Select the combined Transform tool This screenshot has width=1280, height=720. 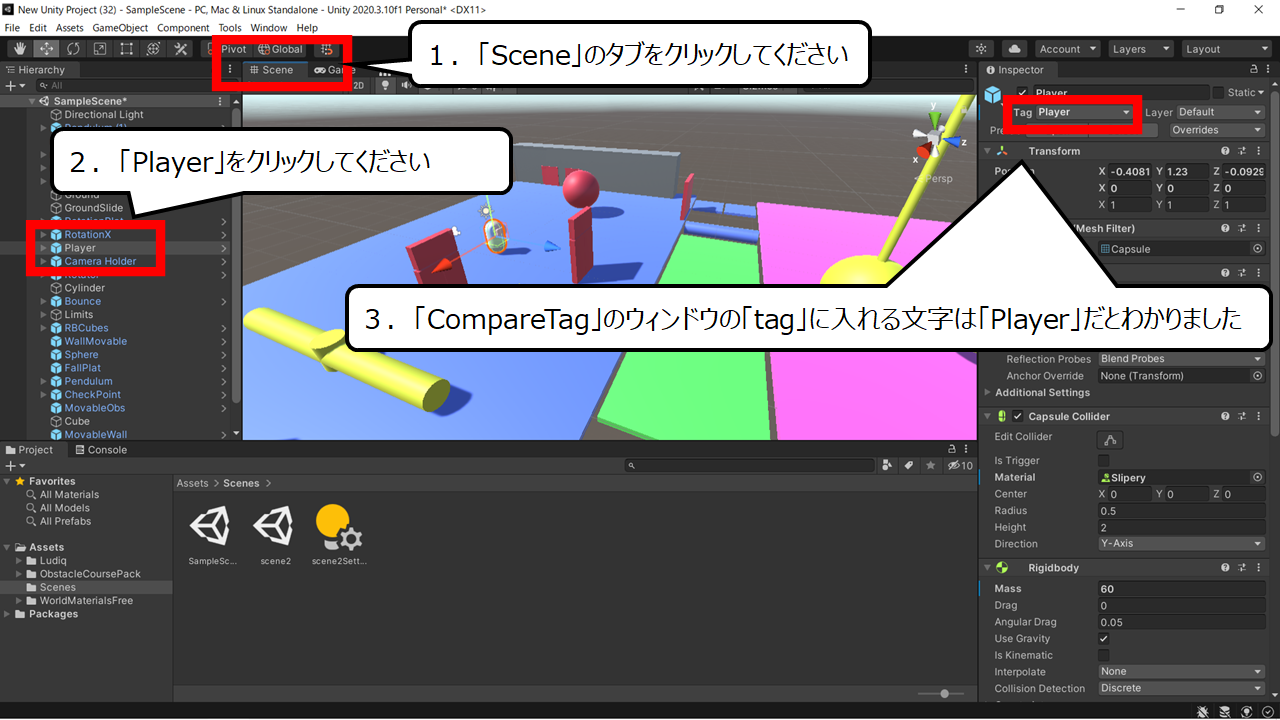click(153, 49)
